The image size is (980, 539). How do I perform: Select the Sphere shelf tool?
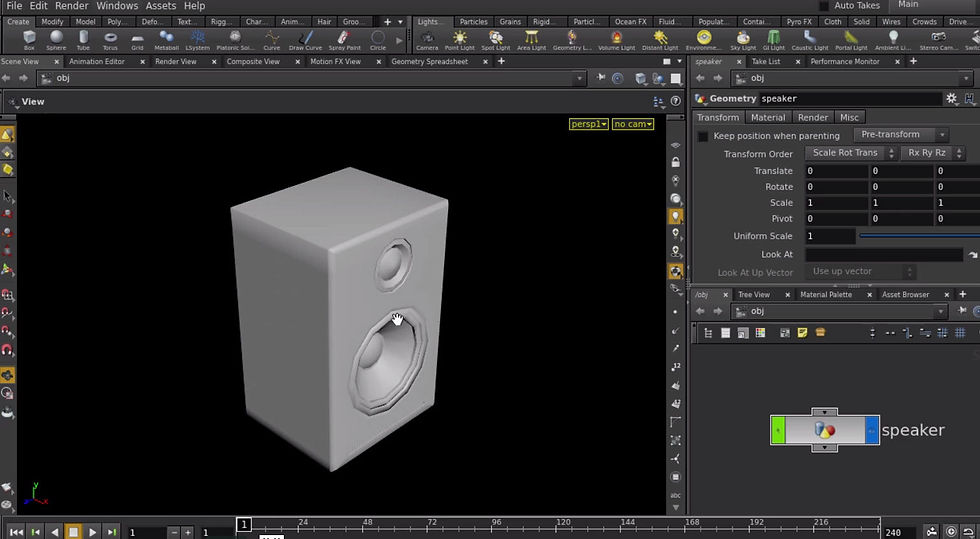pos(56,39)
